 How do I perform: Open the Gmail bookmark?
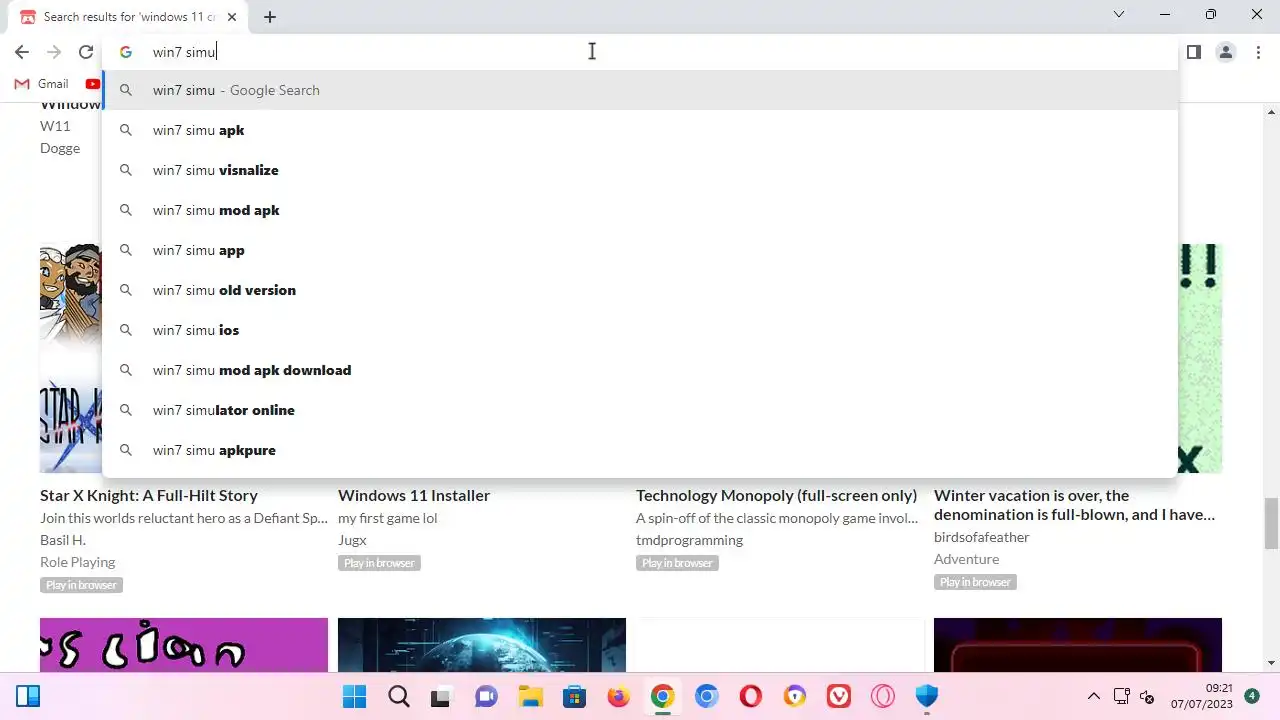(41, 84)
